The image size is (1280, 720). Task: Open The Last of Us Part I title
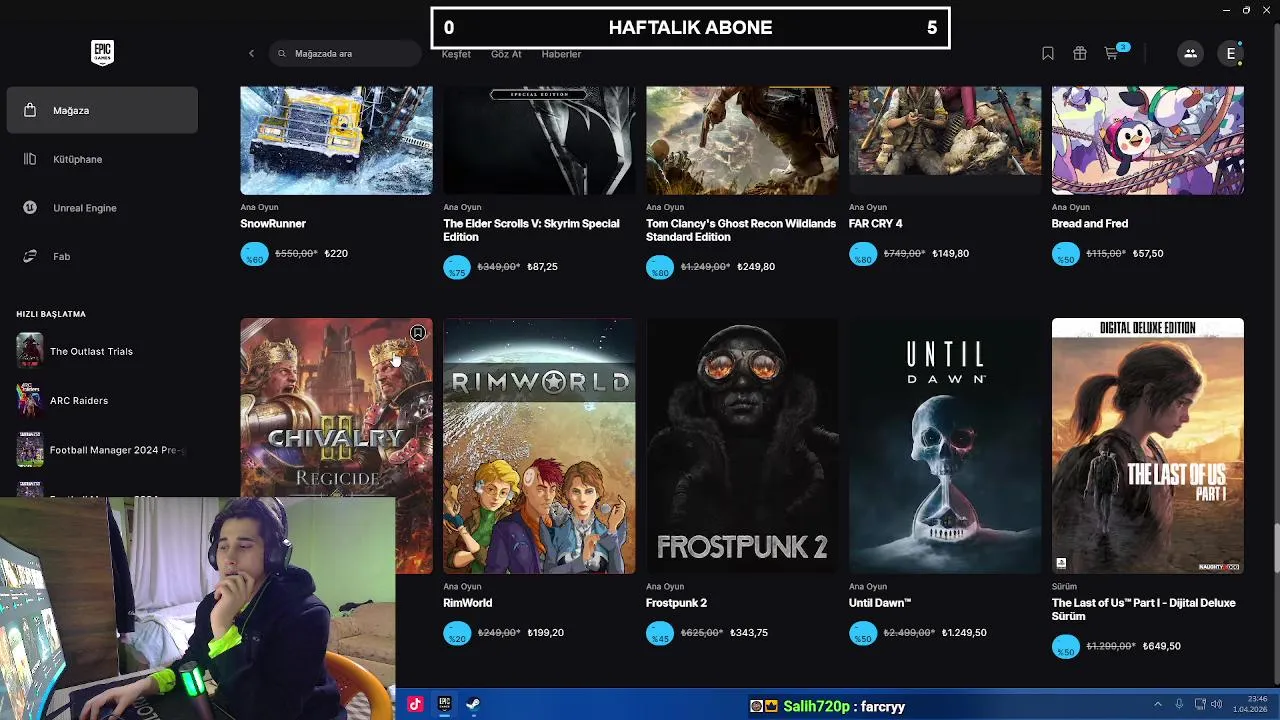tap(1143, 609)
